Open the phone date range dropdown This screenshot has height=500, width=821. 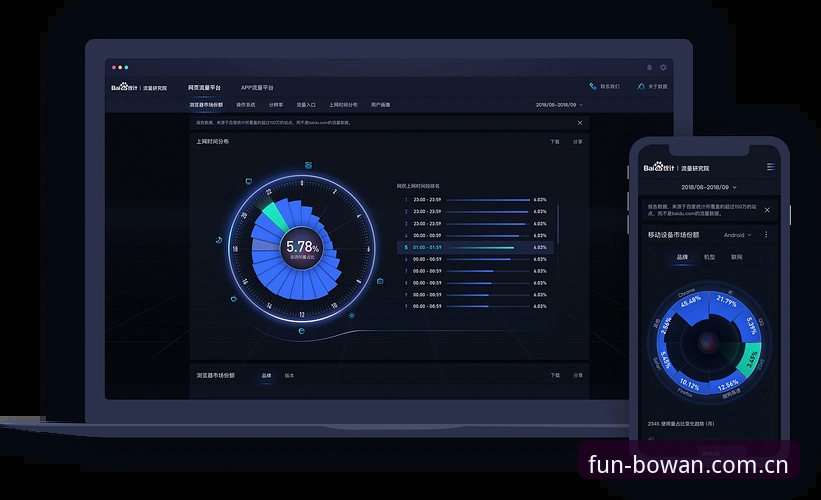click(x=708, y=187)
